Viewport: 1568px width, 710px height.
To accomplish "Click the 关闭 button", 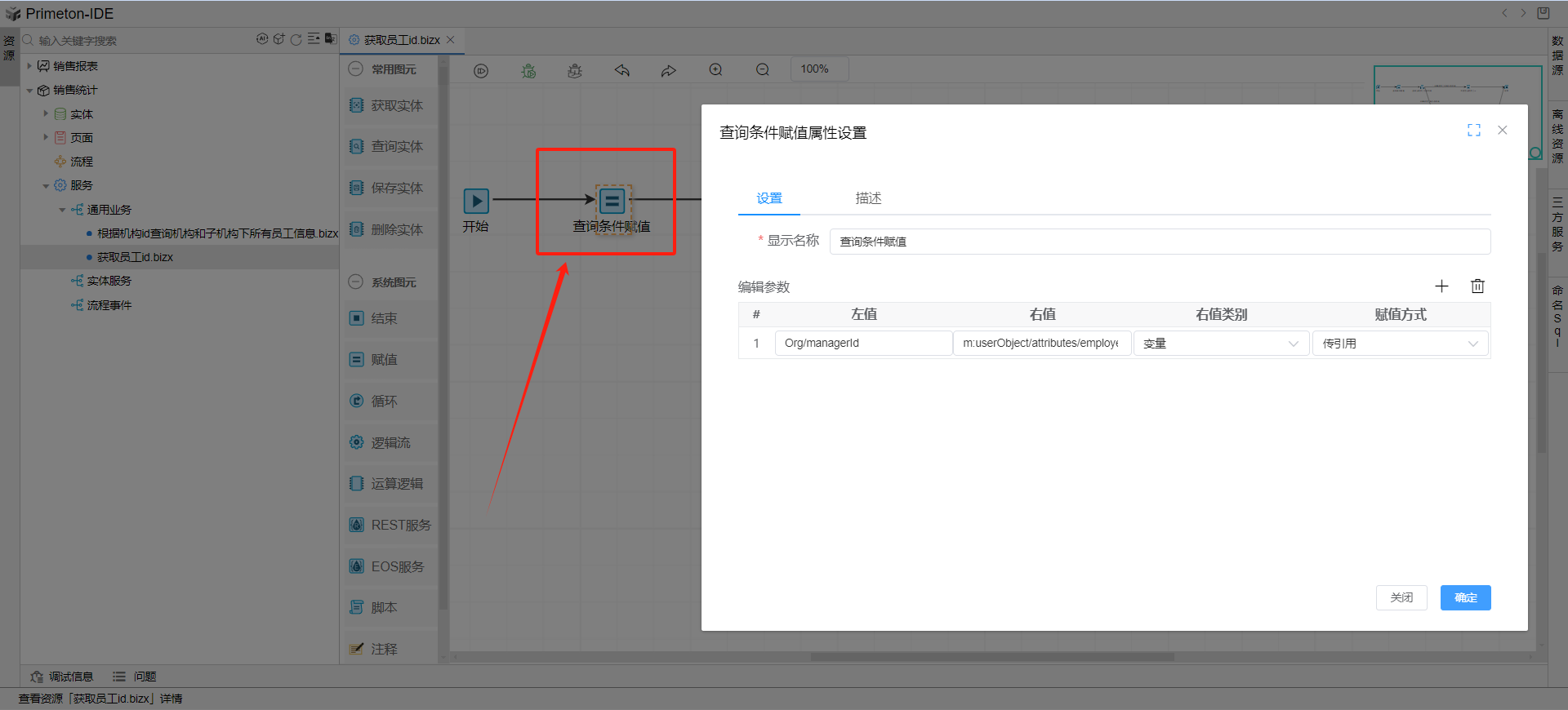I will (1401, 597).
